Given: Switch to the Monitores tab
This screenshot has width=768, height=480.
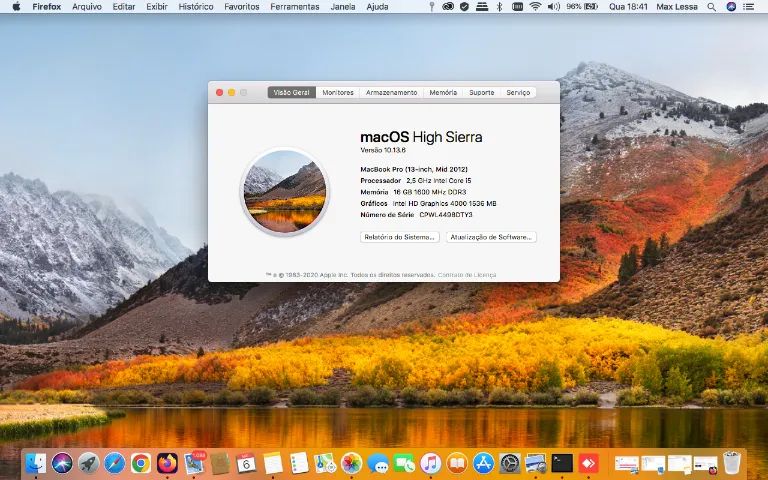Looking at the screenshot, I should tap(338, 93).
